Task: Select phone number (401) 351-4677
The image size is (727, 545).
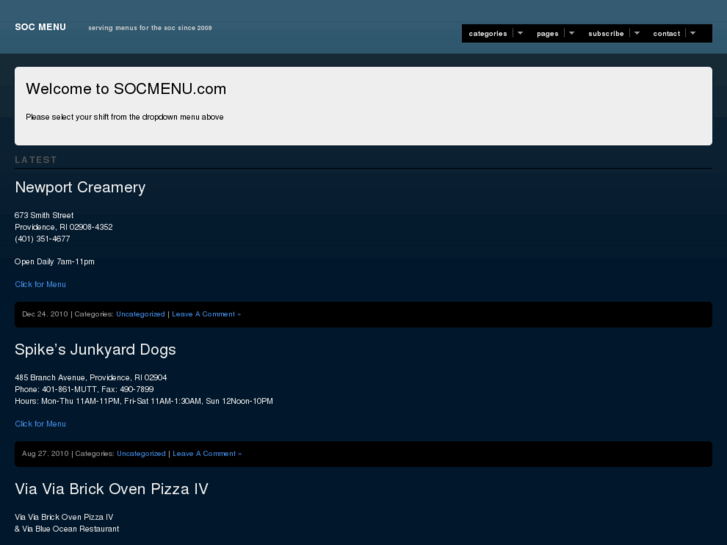Action: (42, 239)
